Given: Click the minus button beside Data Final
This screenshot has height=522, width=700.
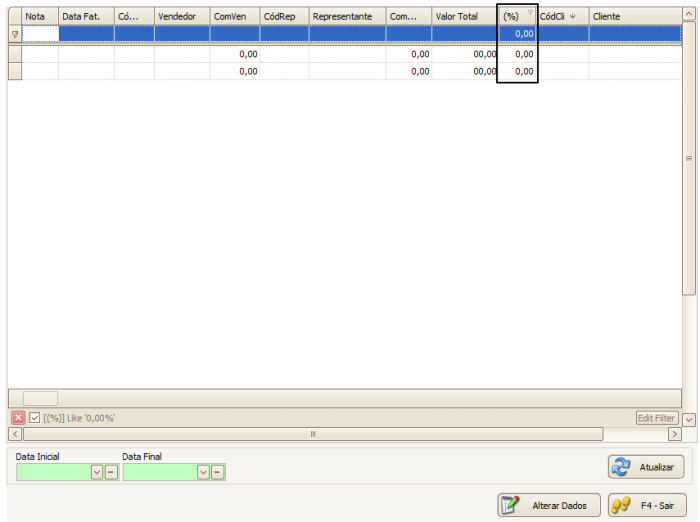Looking at the screenshot, I should [217, 472].
